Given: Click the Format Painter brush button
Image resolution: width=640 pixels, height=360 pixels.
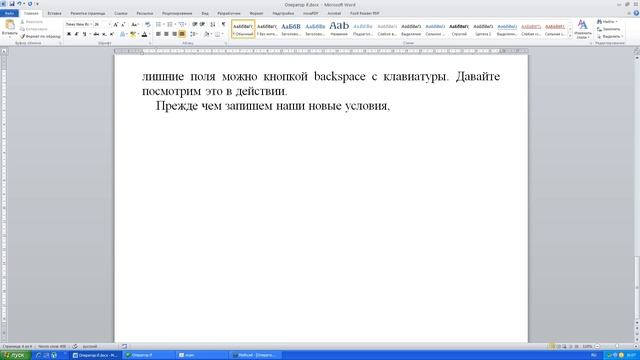Looking at the screenshot, I should 40,36.
